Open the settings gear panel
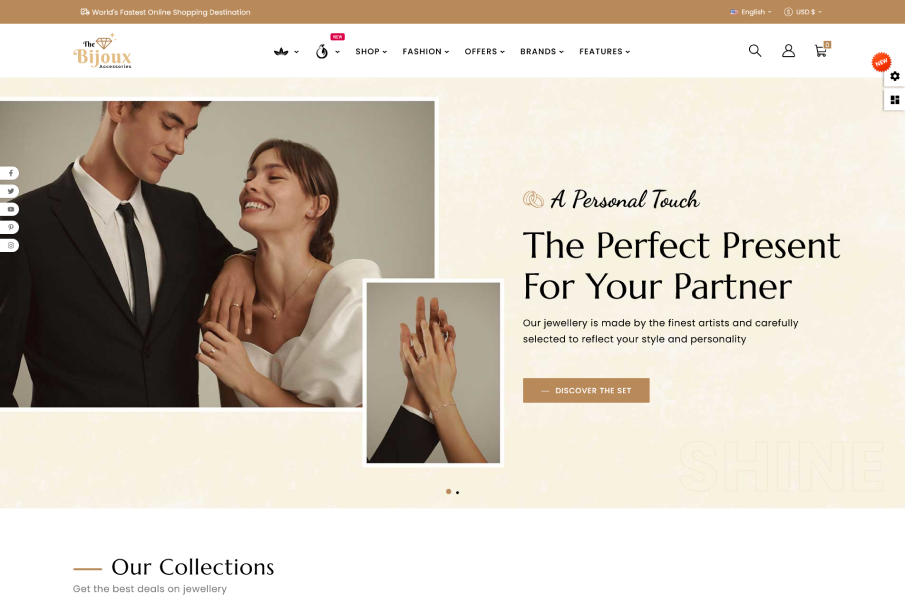This screenshot has width=905, height=600. tap(895, 76)
